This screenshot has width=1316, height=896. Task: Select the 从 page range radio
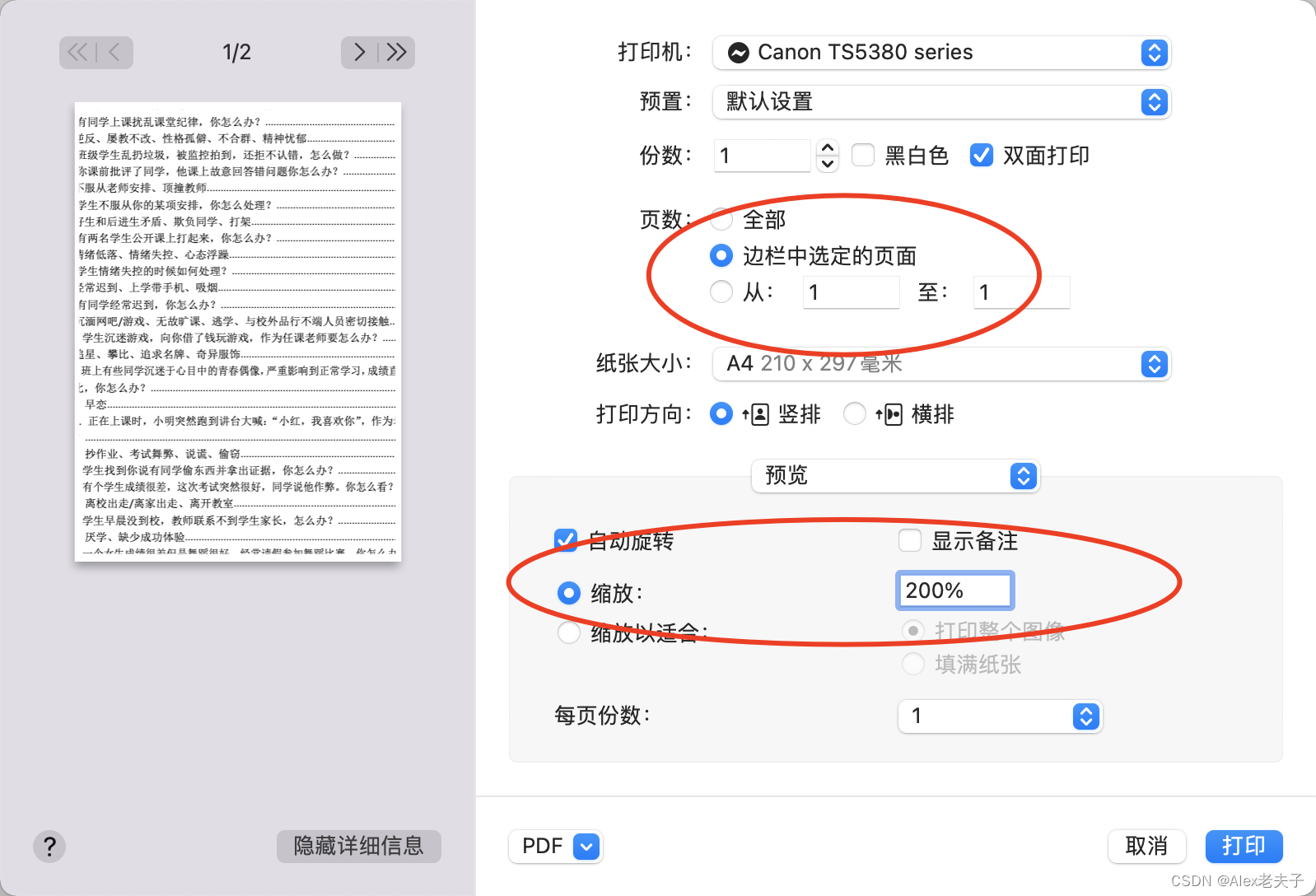click(721, 292)
